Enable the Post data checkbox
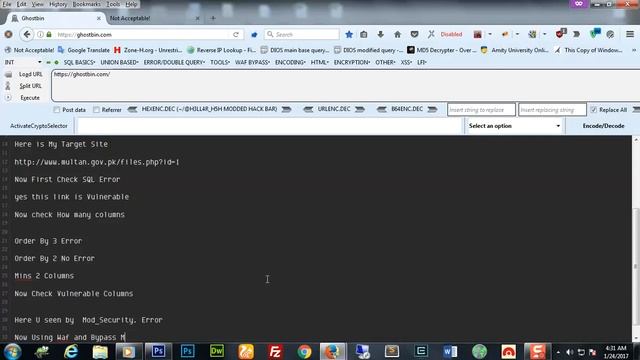The image size is (640, 360). [x=57, y=110]
